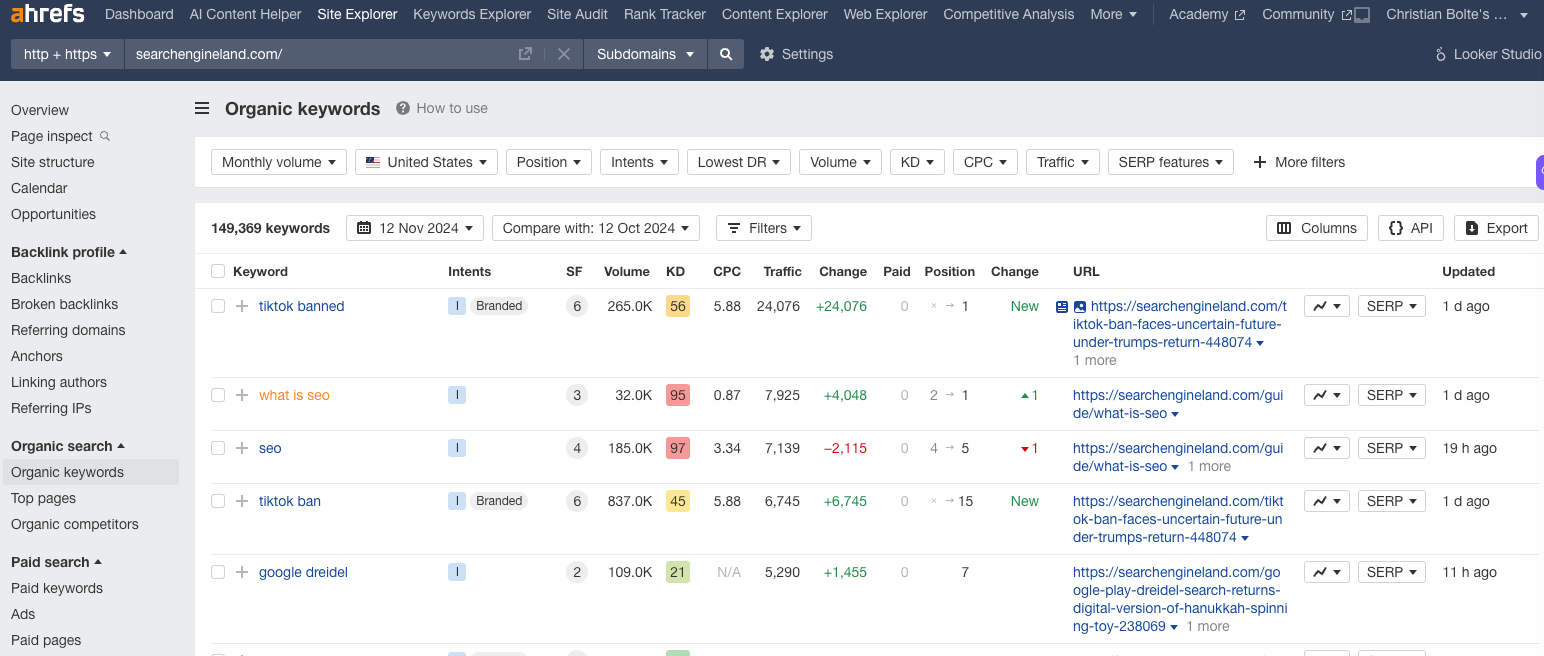Click SERP feature icon in tiktok banned URL

[x=1062, y=307]
